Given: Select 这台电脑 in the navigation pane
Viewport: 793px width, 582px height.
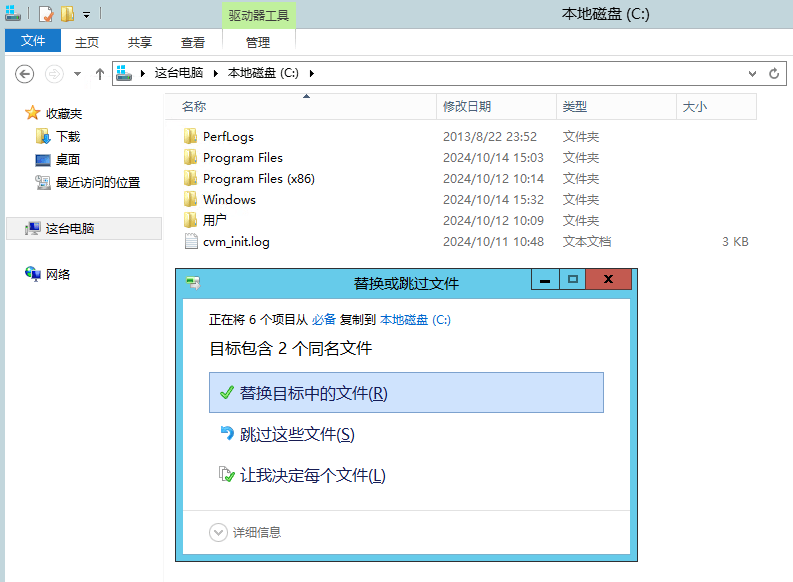Looking at the screenshot, I should tap(84, 229).
